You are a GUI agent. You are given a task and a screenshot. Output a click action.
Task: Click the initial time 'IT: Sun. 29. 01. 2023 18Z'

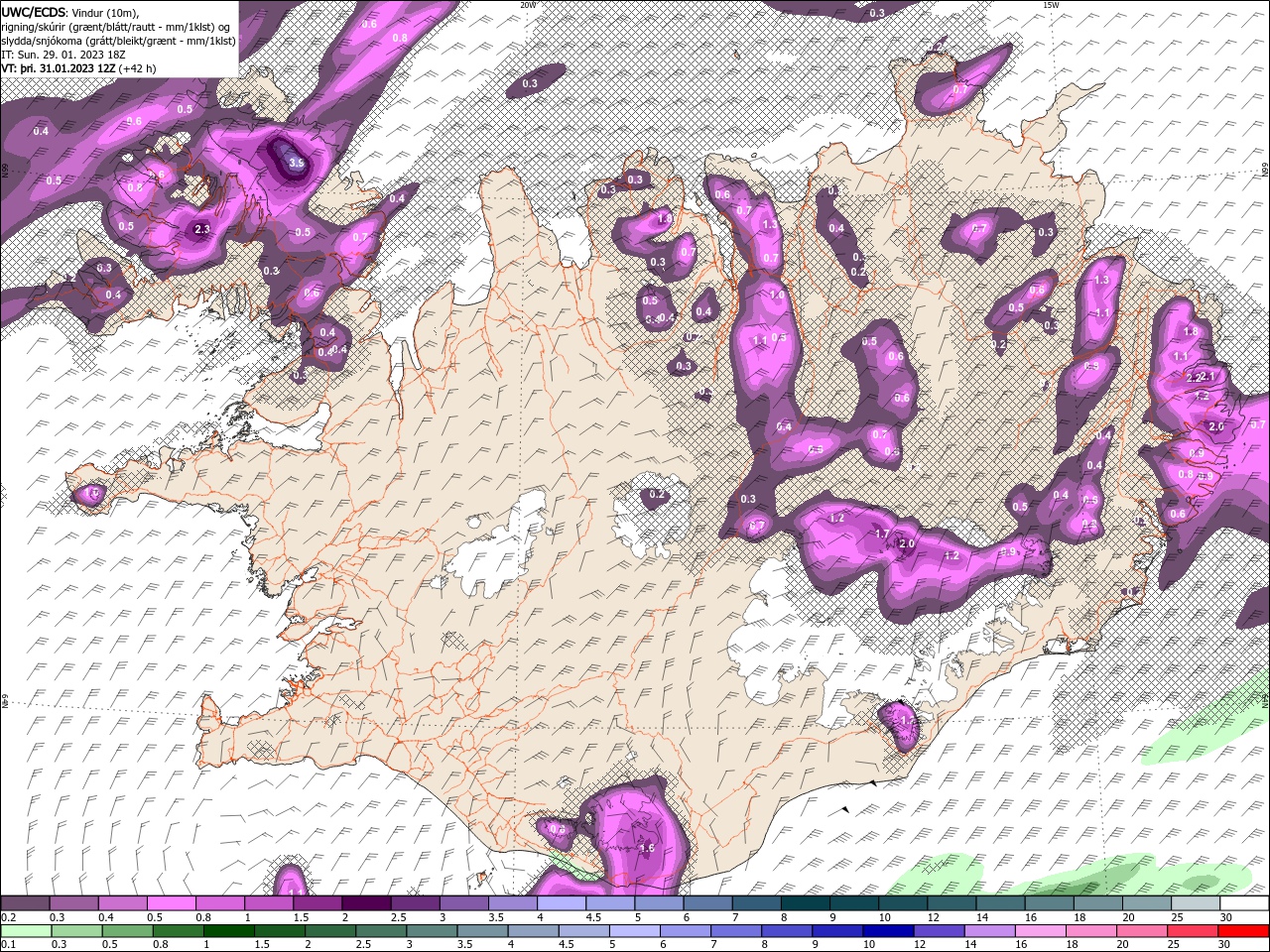[x=64, y=55]
